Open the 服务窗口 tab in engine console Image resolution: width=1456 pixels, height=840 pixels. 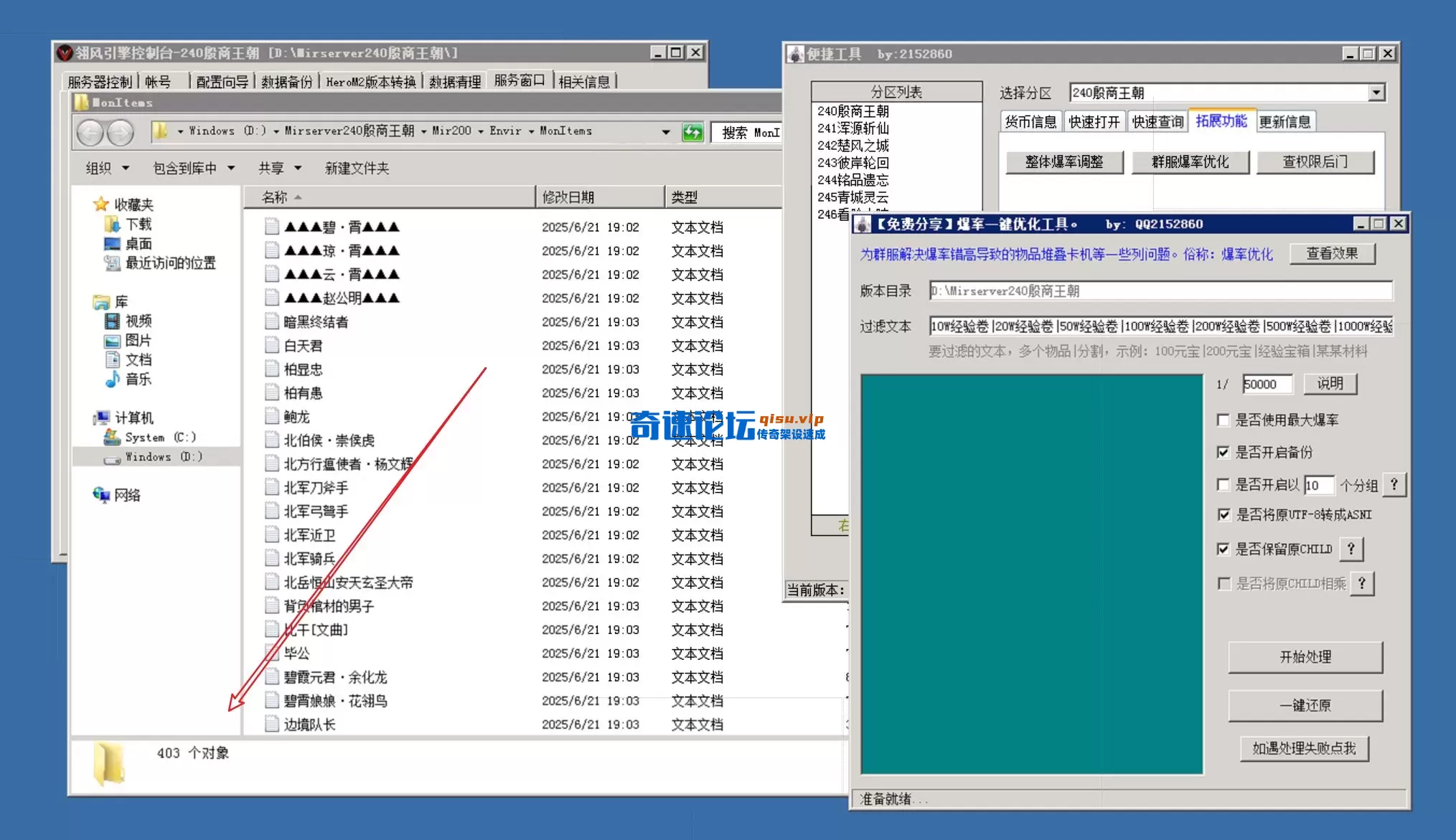(x=520, y=80)
